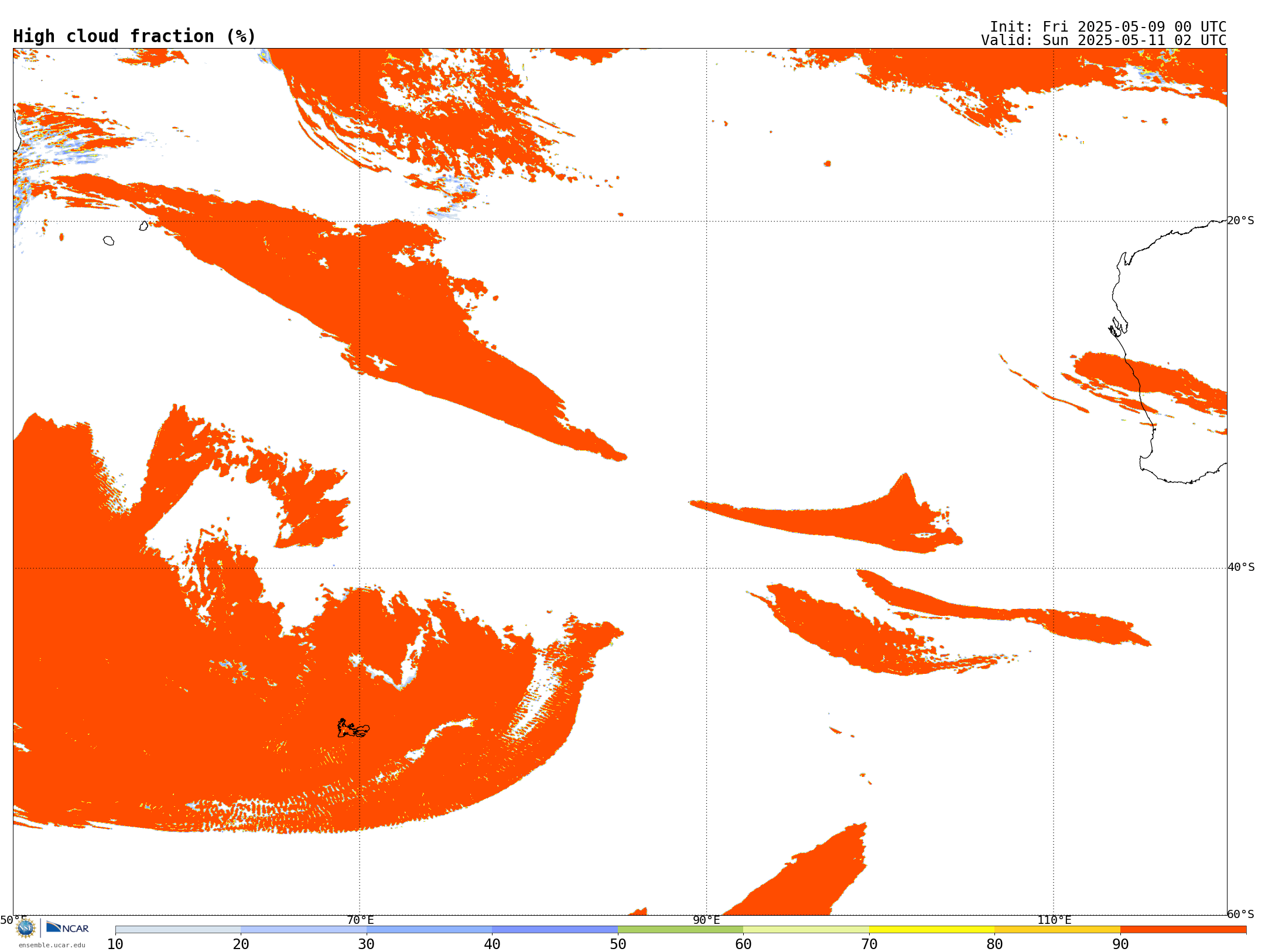
Task: Click the colorbar tick label 60
Action: pos(743,944)
